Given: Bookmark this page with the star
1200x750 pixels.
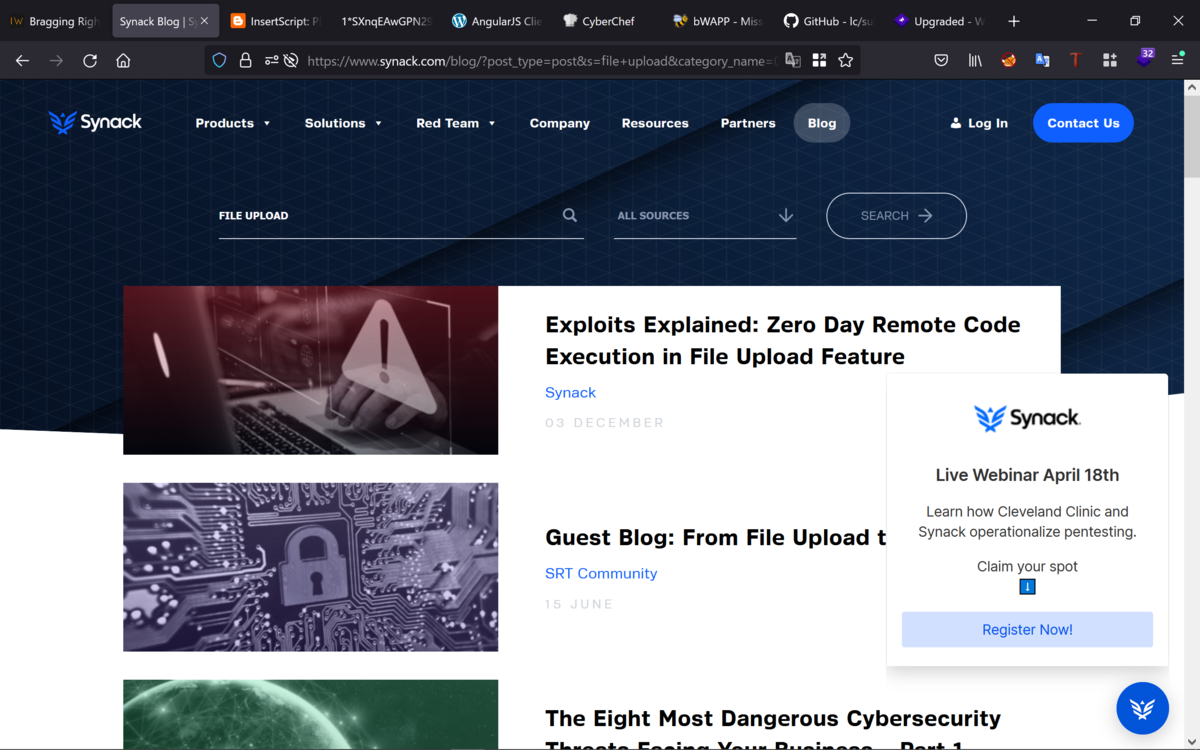Looking at the screenshot, I should pos(846,61).
